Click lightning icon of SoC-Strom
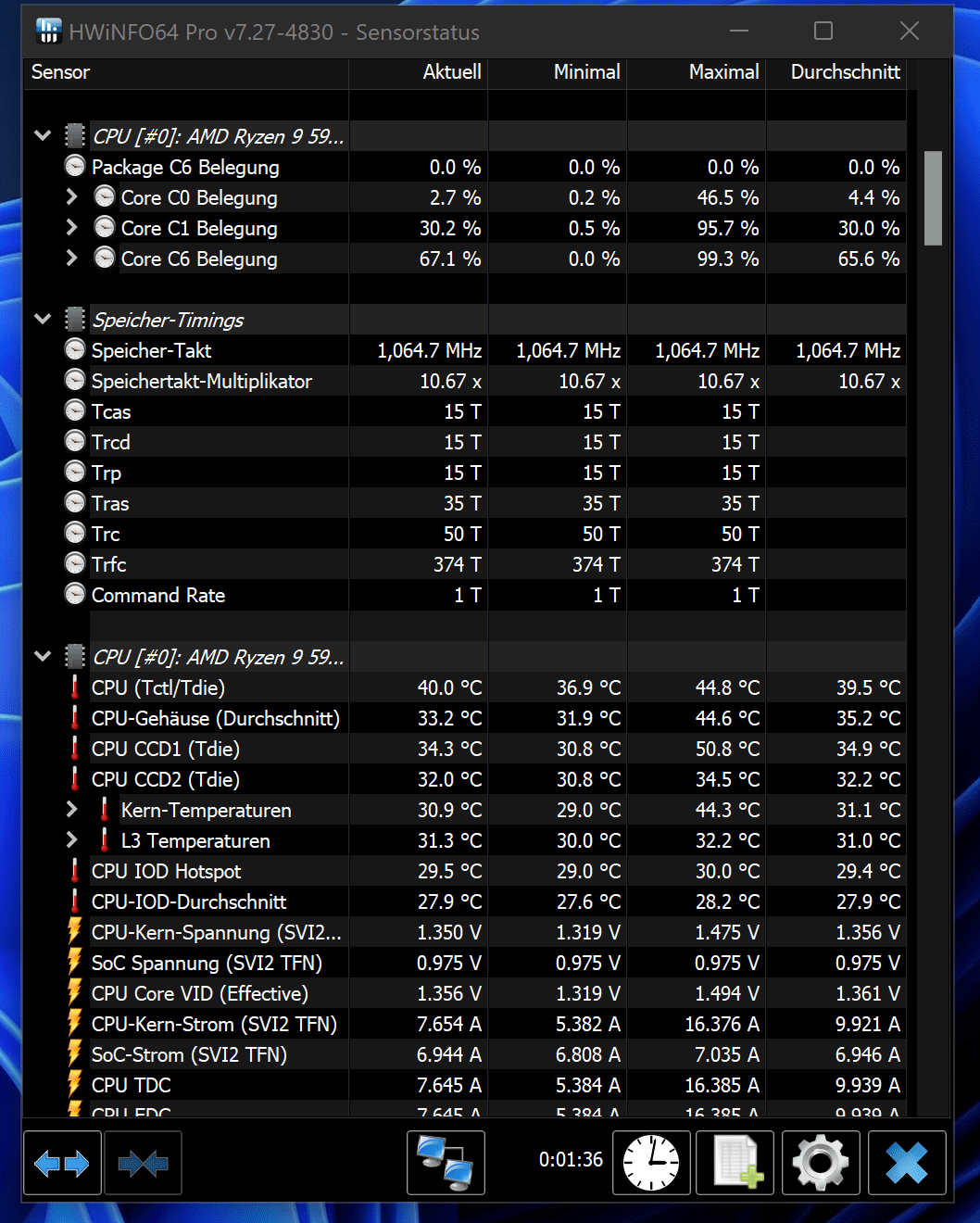980x1223 pixels. (x=75, y=1054)
